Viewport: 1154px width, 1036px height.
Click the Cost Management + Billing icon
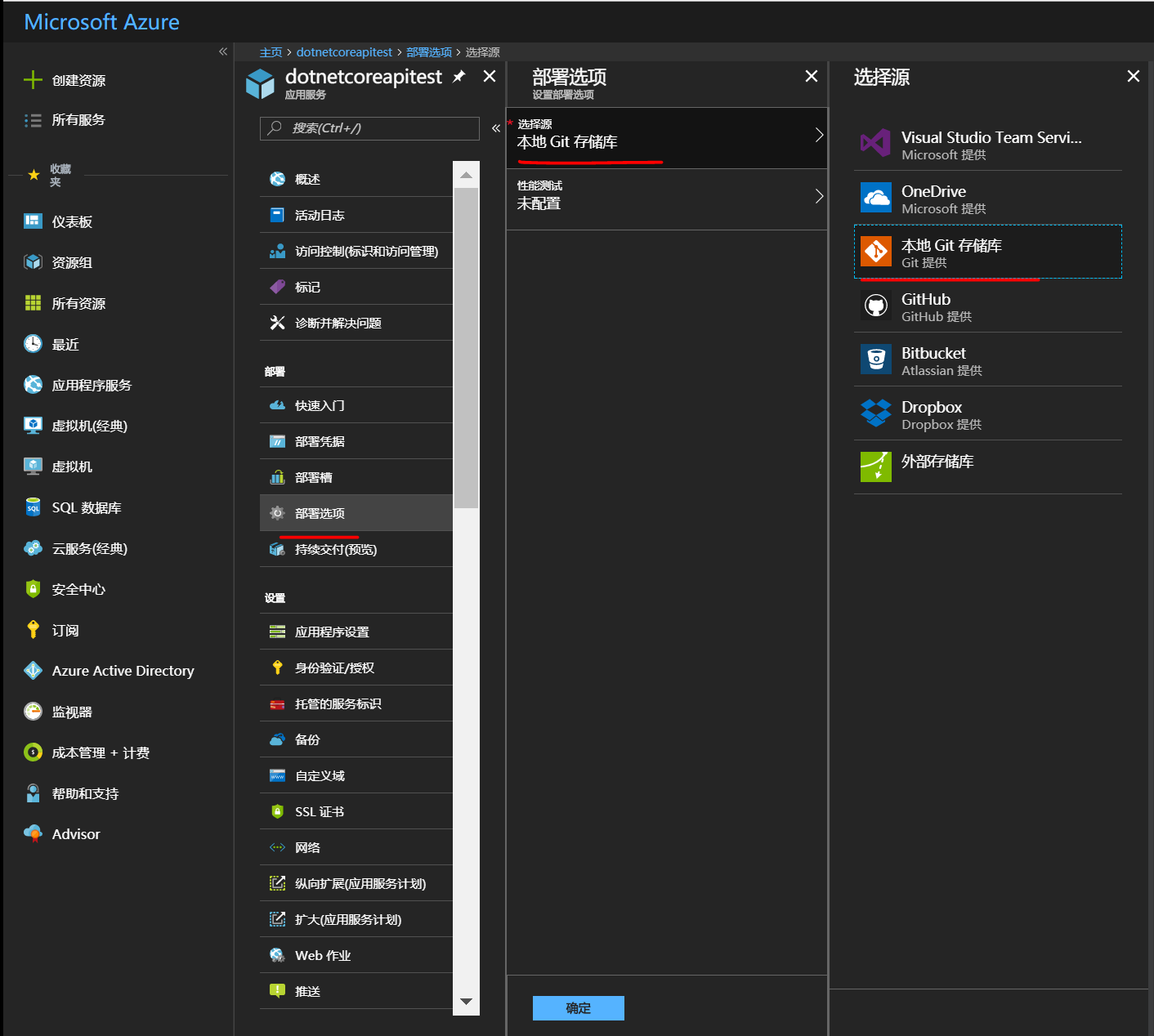pos(33,752)
